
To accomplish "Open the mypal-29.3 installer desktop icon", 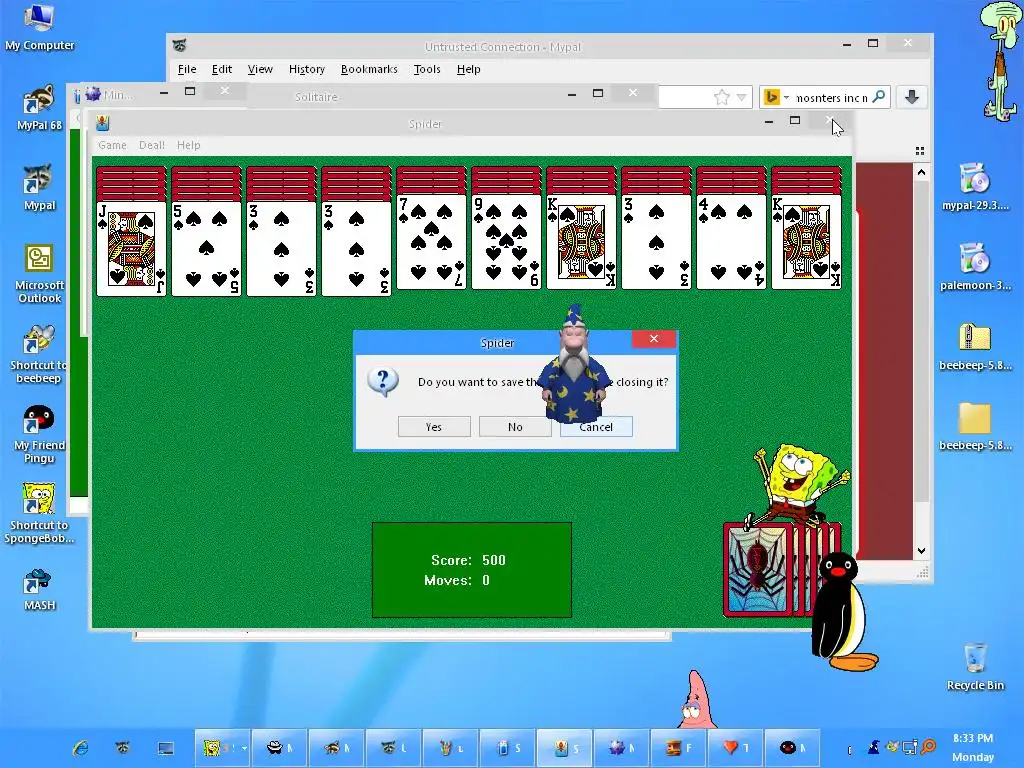I will [x=975, y=187].
